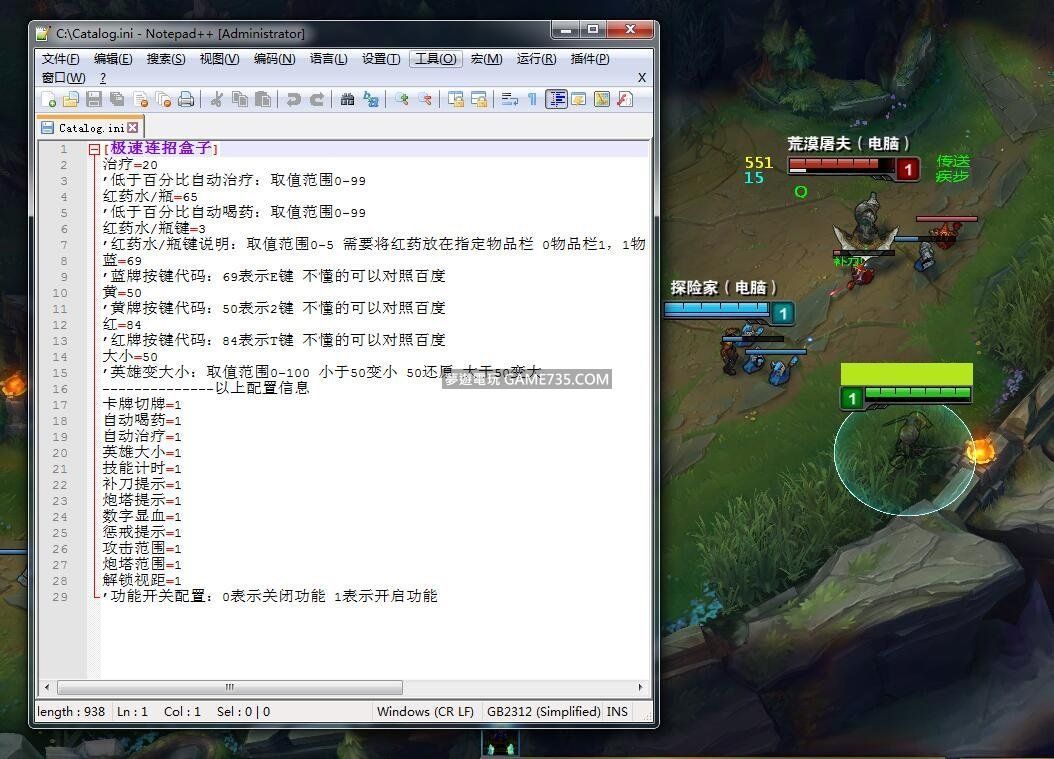Click the GB2312 (Simplified) encoding status field
Viewport: 1054px width, 759px height.
click(x=543, y=711)
